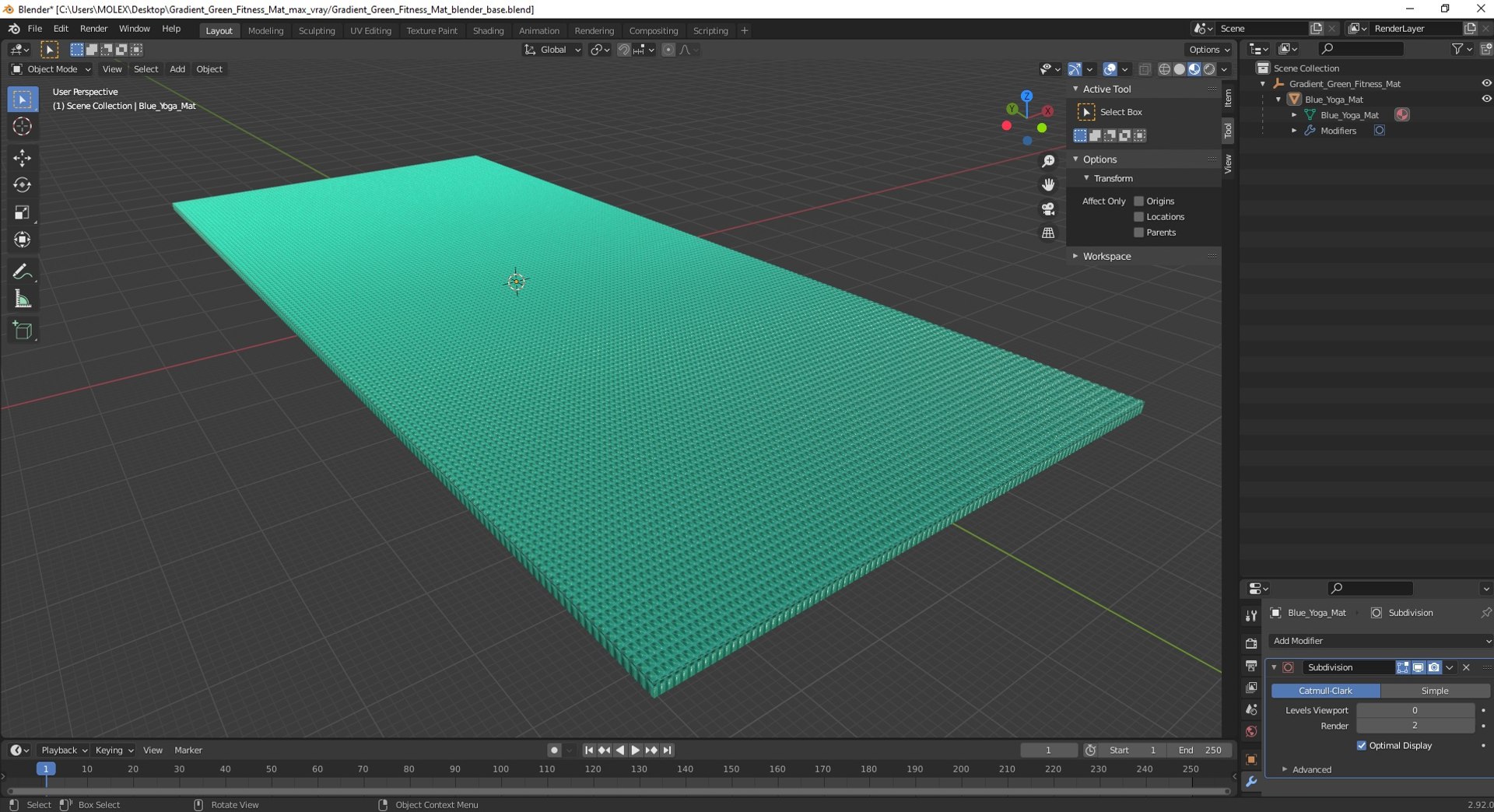This screenshot has width=1494, height=812.
Task: Click the Play animation button
Action: pos(635,751)
